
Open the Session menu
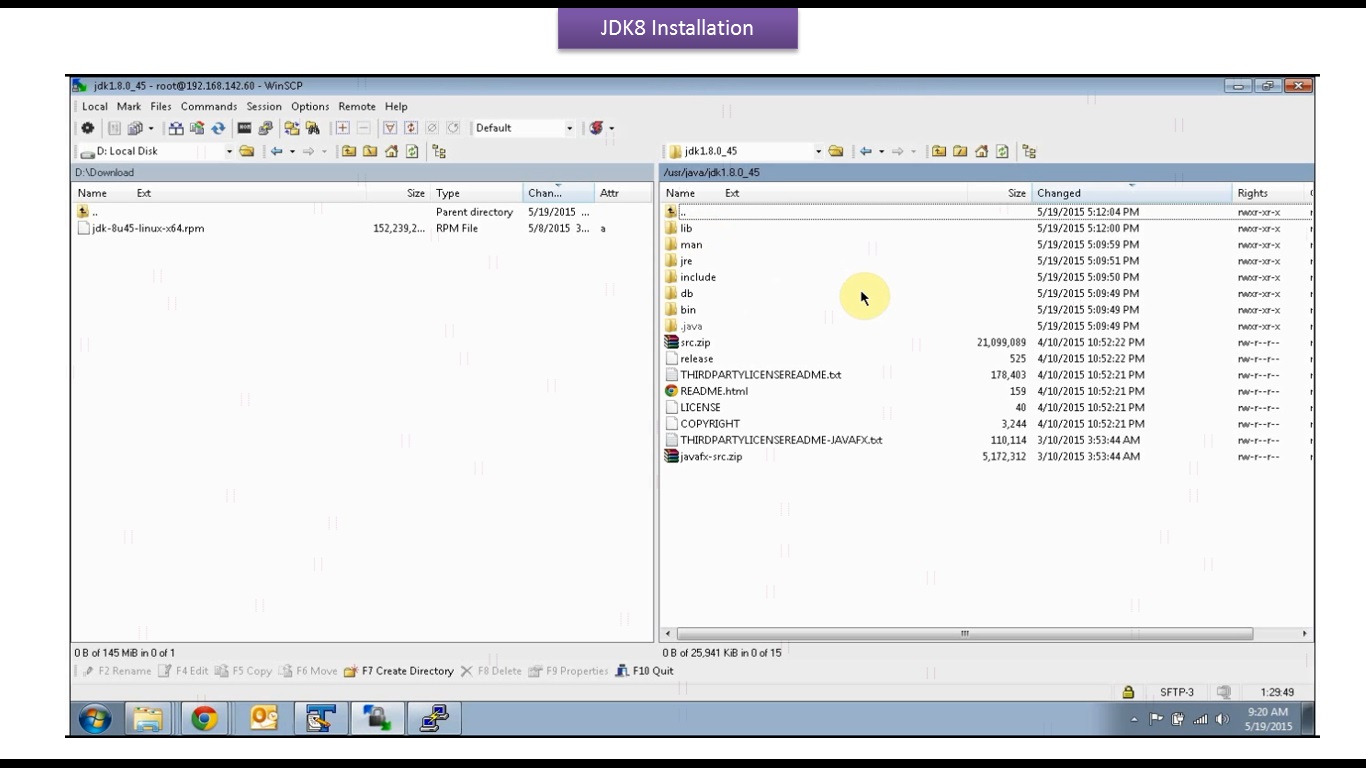tap(264, 106)
